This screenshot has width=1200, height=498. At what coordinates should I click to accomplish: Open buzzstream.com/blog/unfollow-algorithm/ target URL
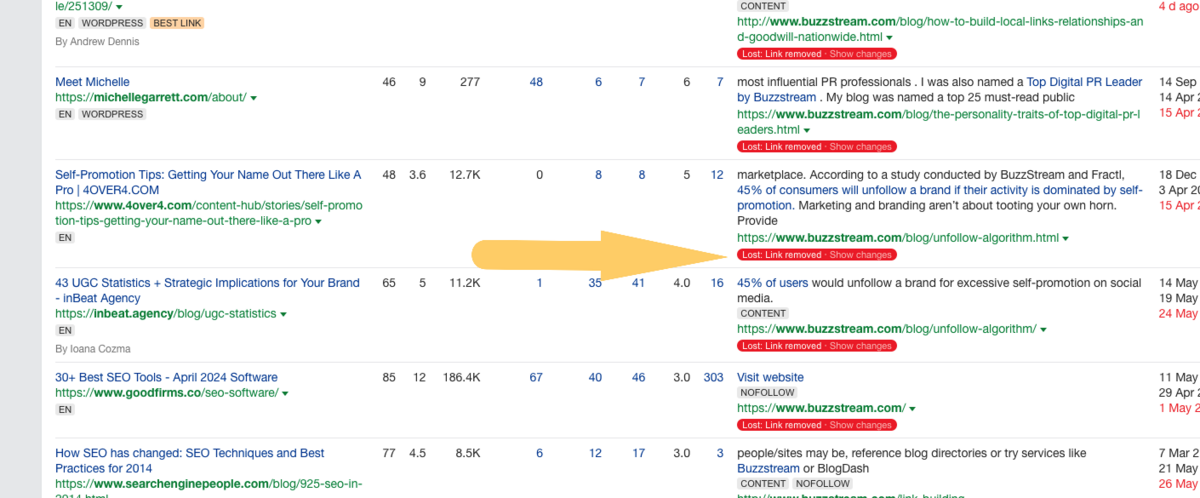coord(886,329)
